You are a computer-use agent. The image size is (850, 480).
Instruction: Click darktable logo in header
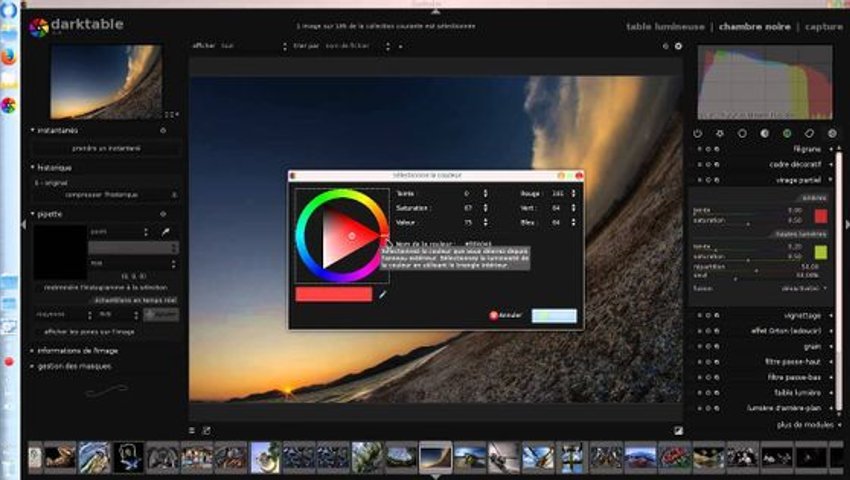click(x=39, y=27)
